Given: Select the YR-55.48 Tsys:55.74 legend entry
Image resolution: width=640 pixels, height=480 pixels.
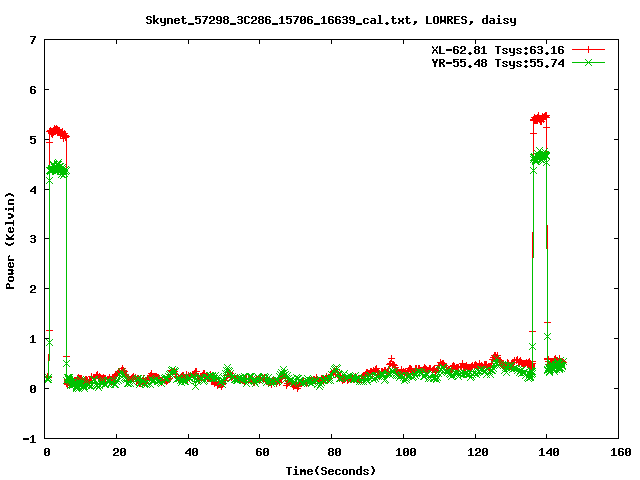Looking at the screenshot, I should (x=498, y=63).
